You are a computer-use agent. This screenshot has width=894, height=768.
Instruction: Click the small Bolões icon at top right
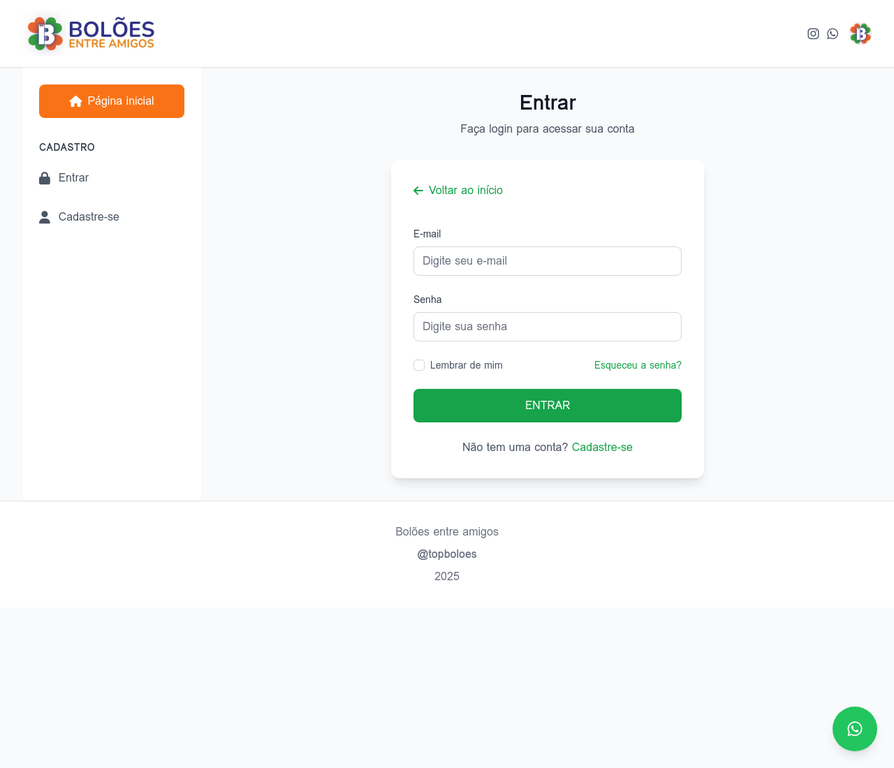click(860, 33)
